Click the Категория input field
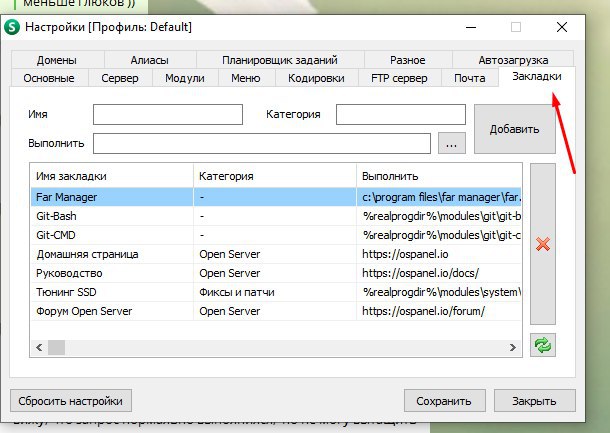The image size is (610, 433). 401,114
